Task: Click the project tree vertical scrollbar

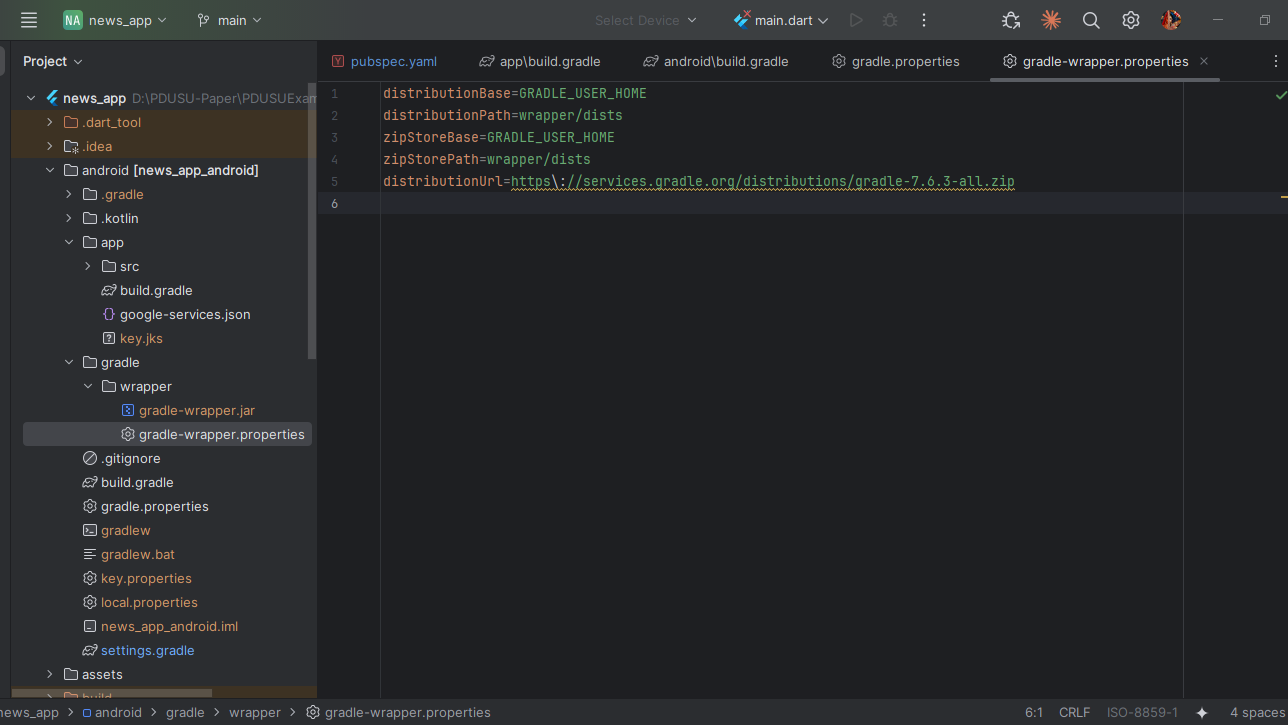Action: point(312,220)
